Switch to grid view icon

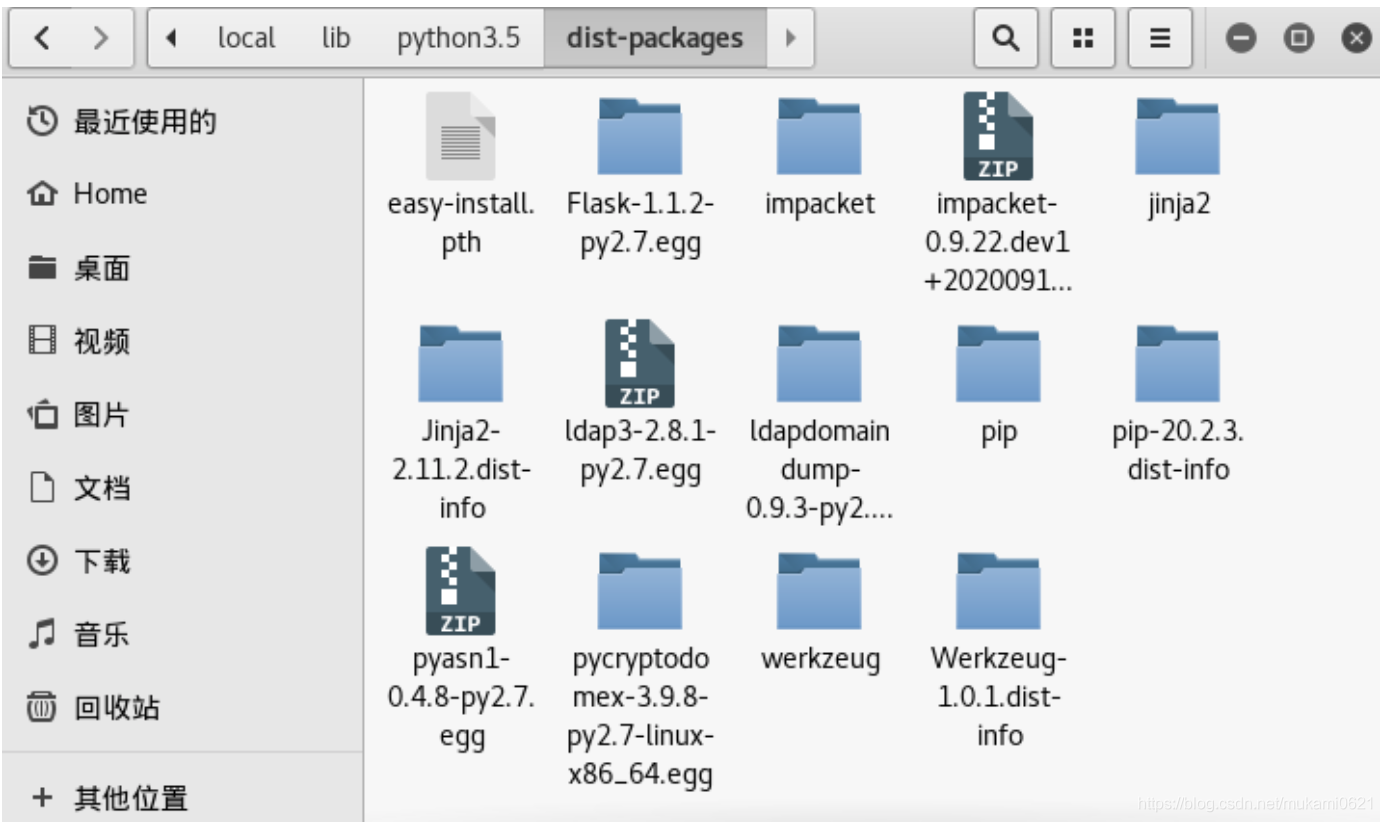[1082, 38]
